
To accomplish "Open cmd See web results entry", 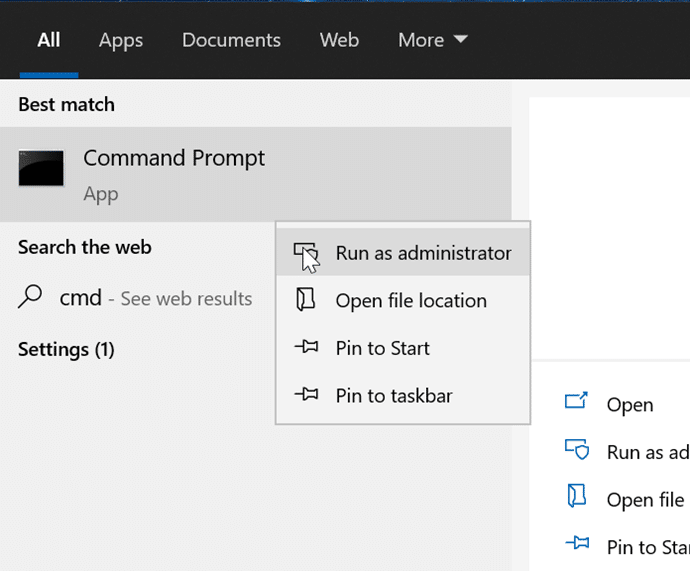I will 137,298.
